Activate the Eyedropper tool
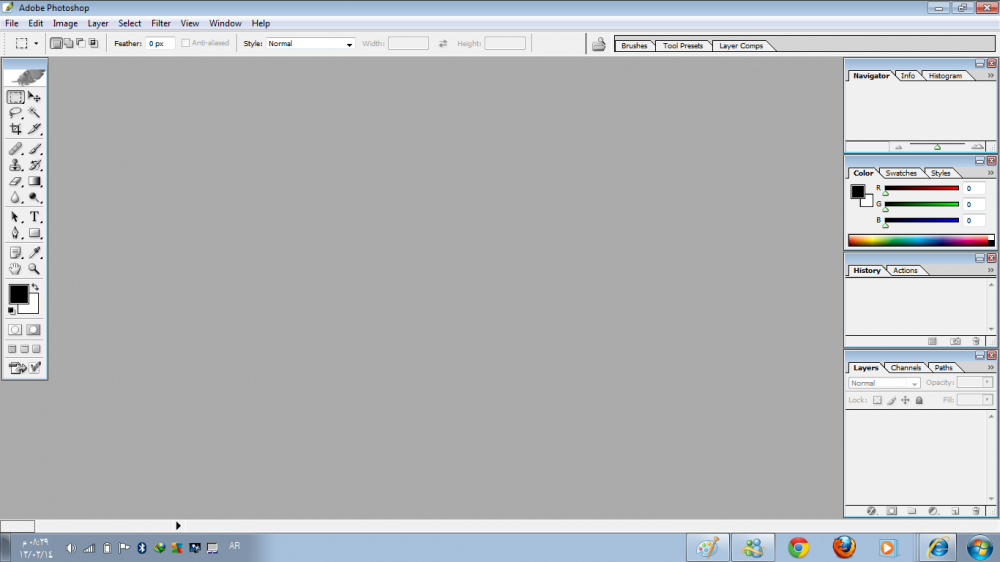 coord(35,253)
